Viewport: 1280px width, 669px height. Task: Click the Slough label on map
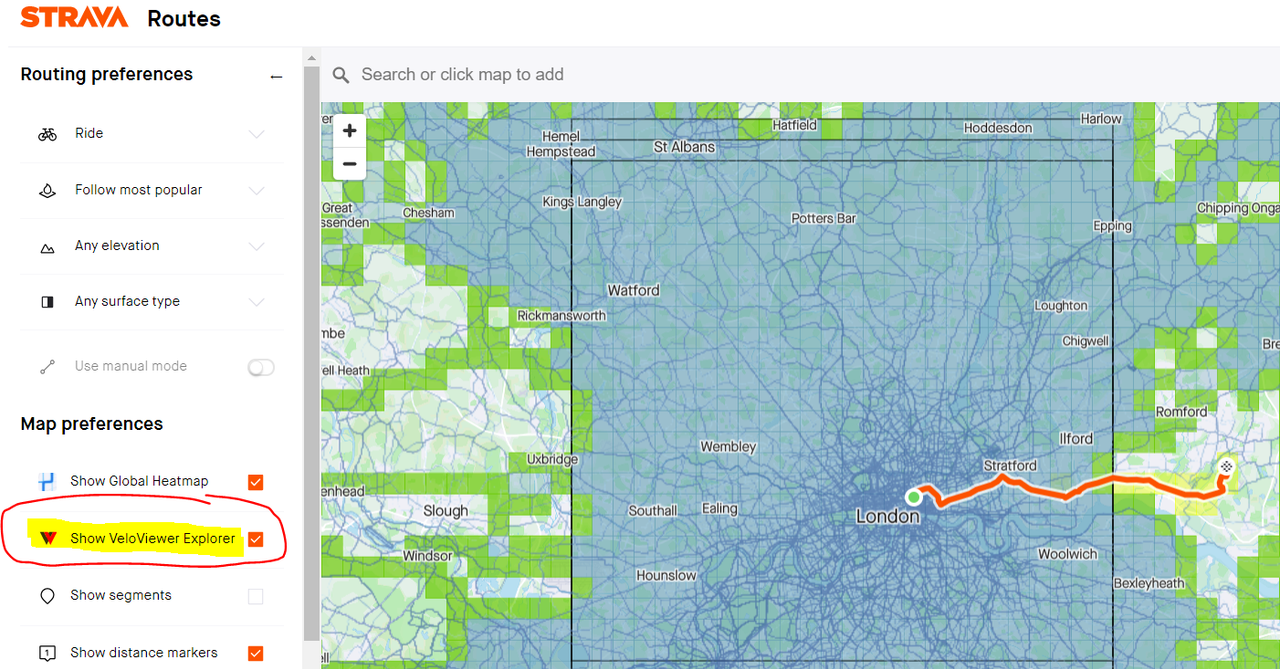[x=445, y=511]
